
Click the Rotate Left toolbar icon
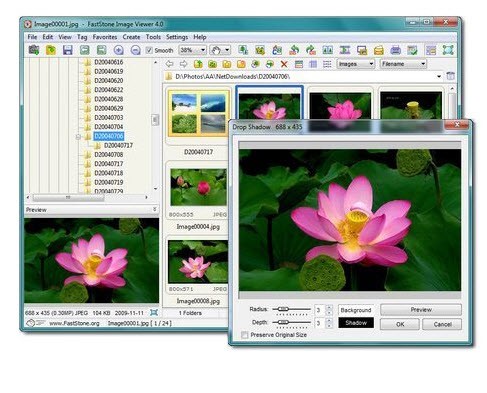(x=294, y=50)
